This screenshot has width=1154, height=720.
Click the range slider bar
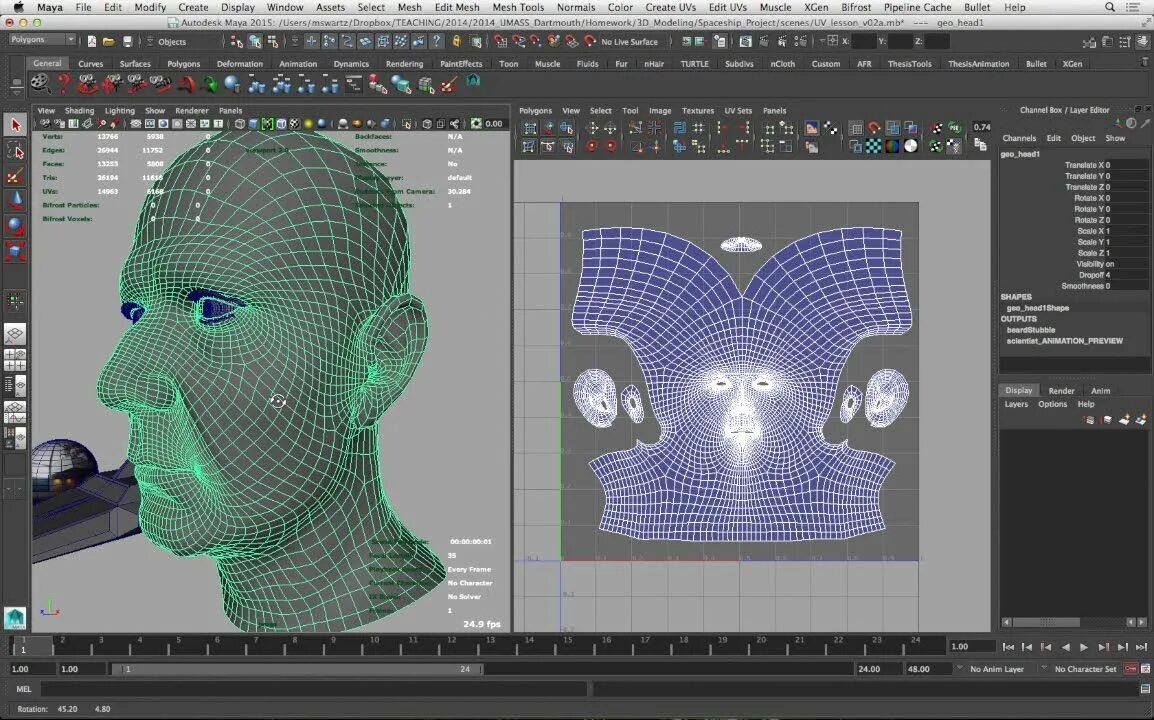(x=297, y=669)
